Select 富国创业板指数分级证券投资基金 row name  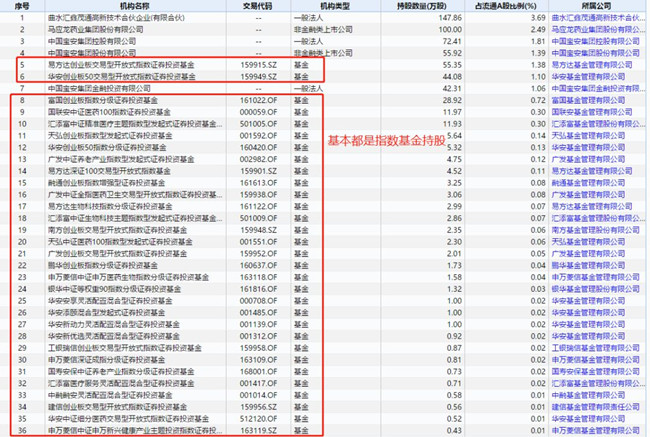103,100
